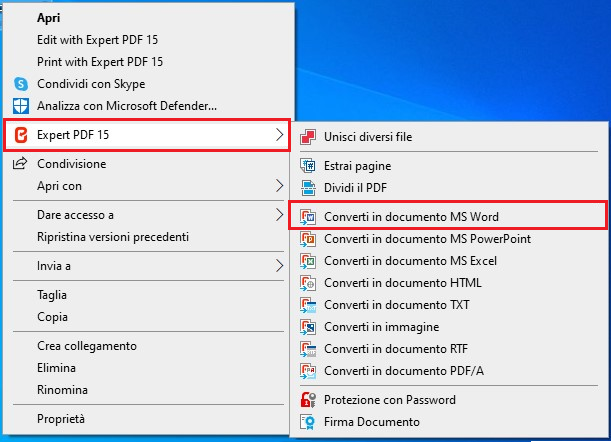Click the TXT conversion icon
Screen dimensions: 611x442
(x=308, y=305)
